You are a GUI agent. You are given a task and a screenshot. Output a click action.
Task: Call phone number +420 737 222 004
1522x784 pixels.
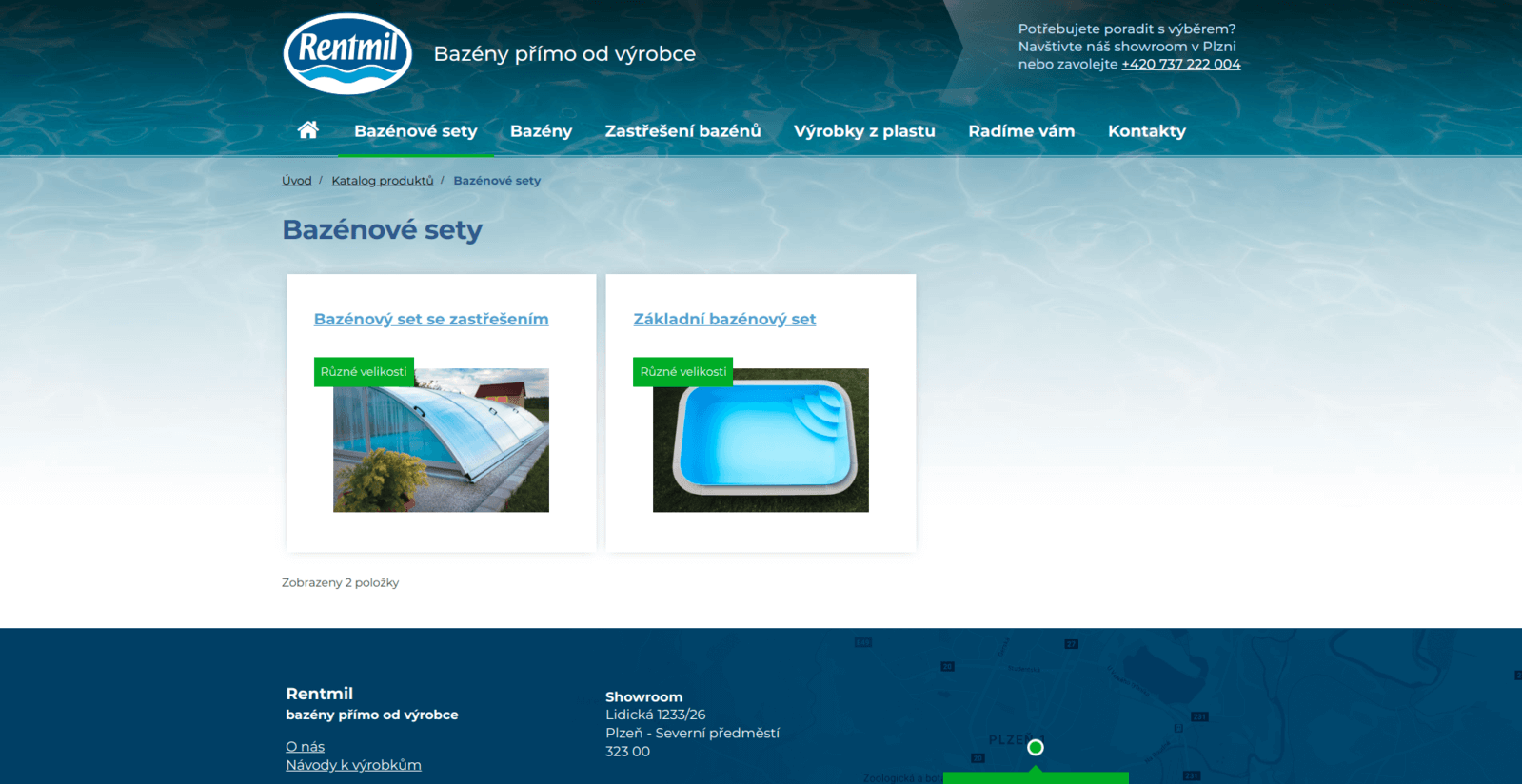(1180, 65)
